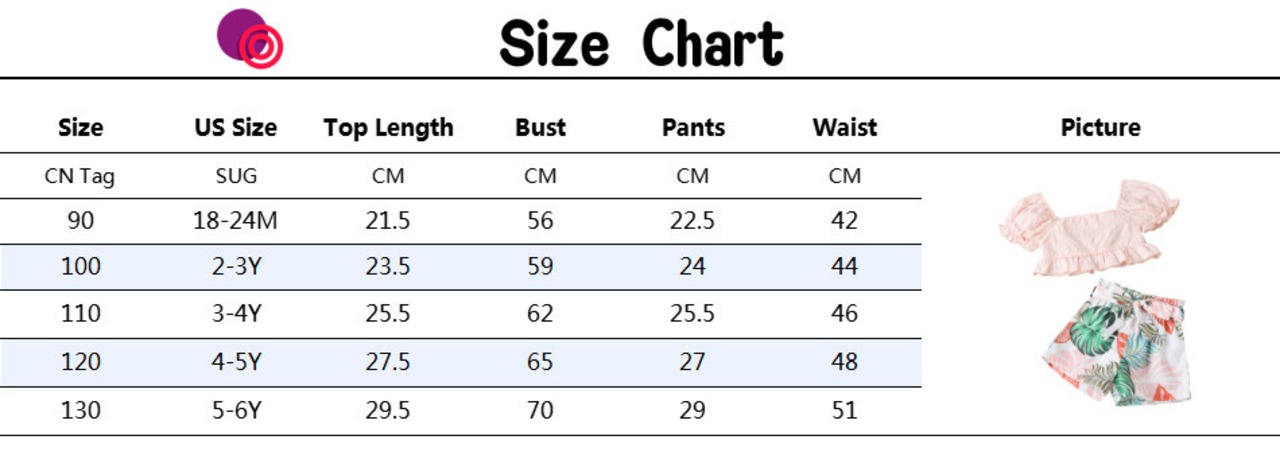
Task: Click the SUG label under US Size
Action: point(236,177)
